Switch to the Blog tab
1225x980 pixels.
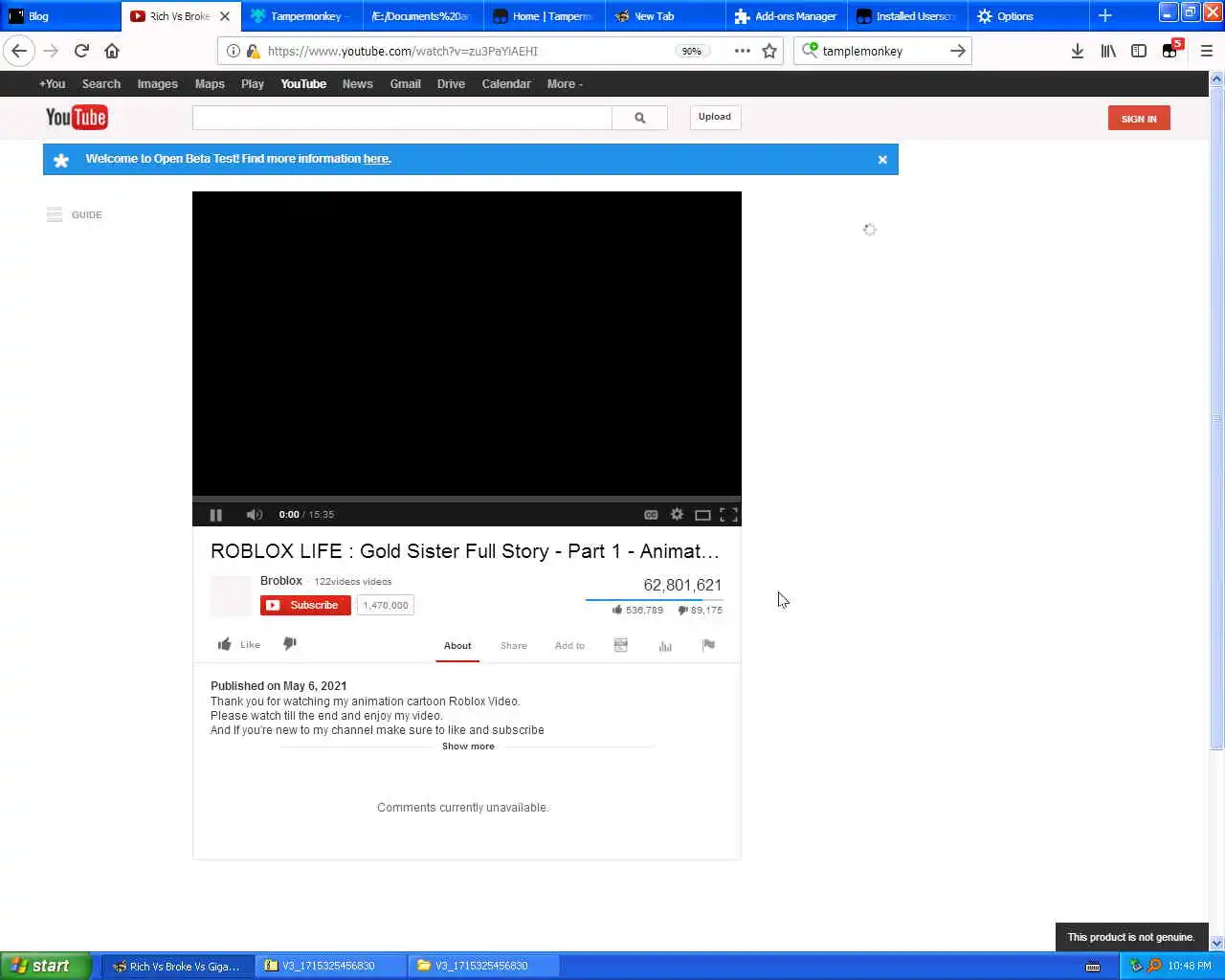point(60,15)
